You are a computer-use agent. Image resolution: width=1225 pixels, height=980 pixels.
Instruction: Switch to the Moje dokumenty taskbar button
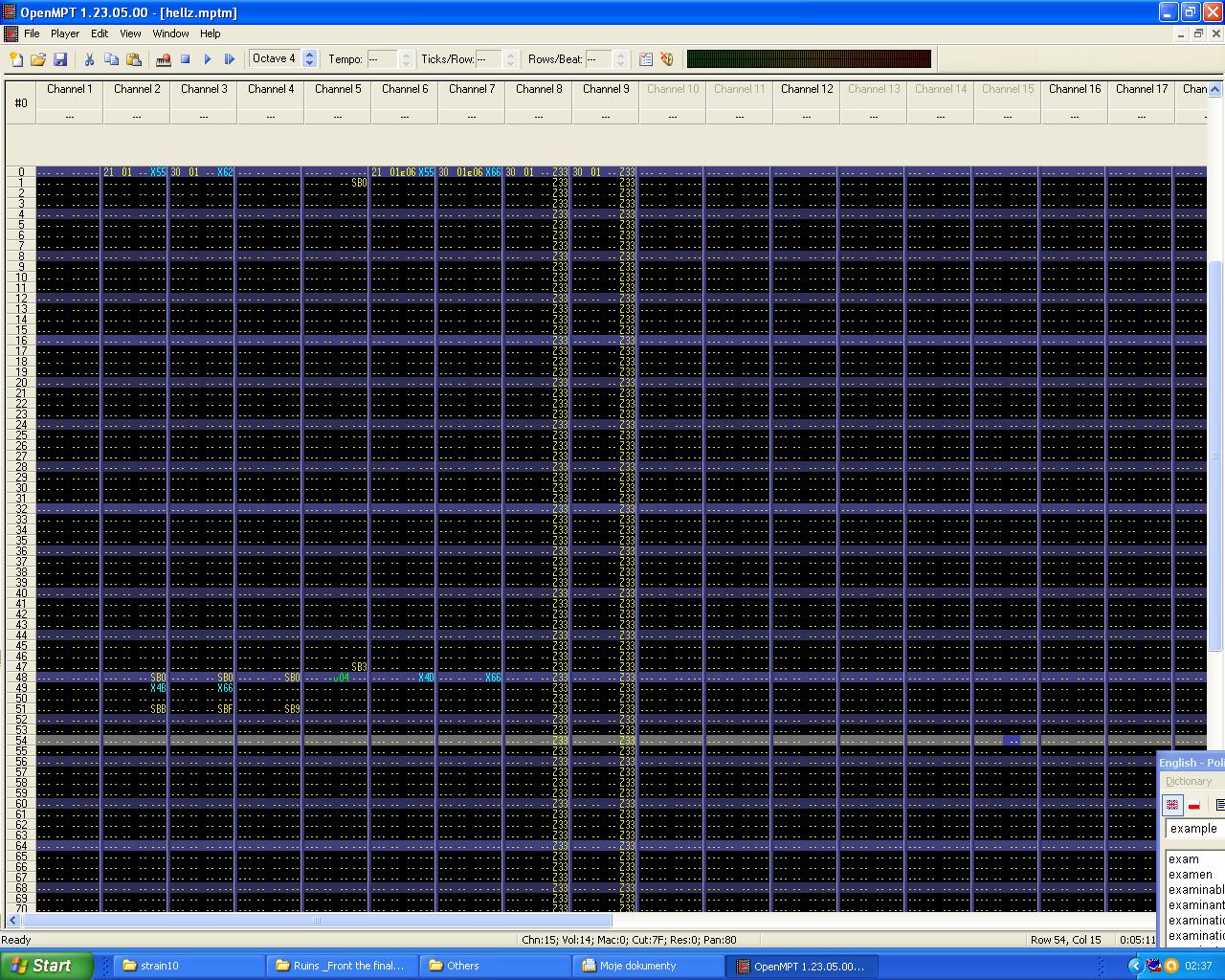(636, 966)
